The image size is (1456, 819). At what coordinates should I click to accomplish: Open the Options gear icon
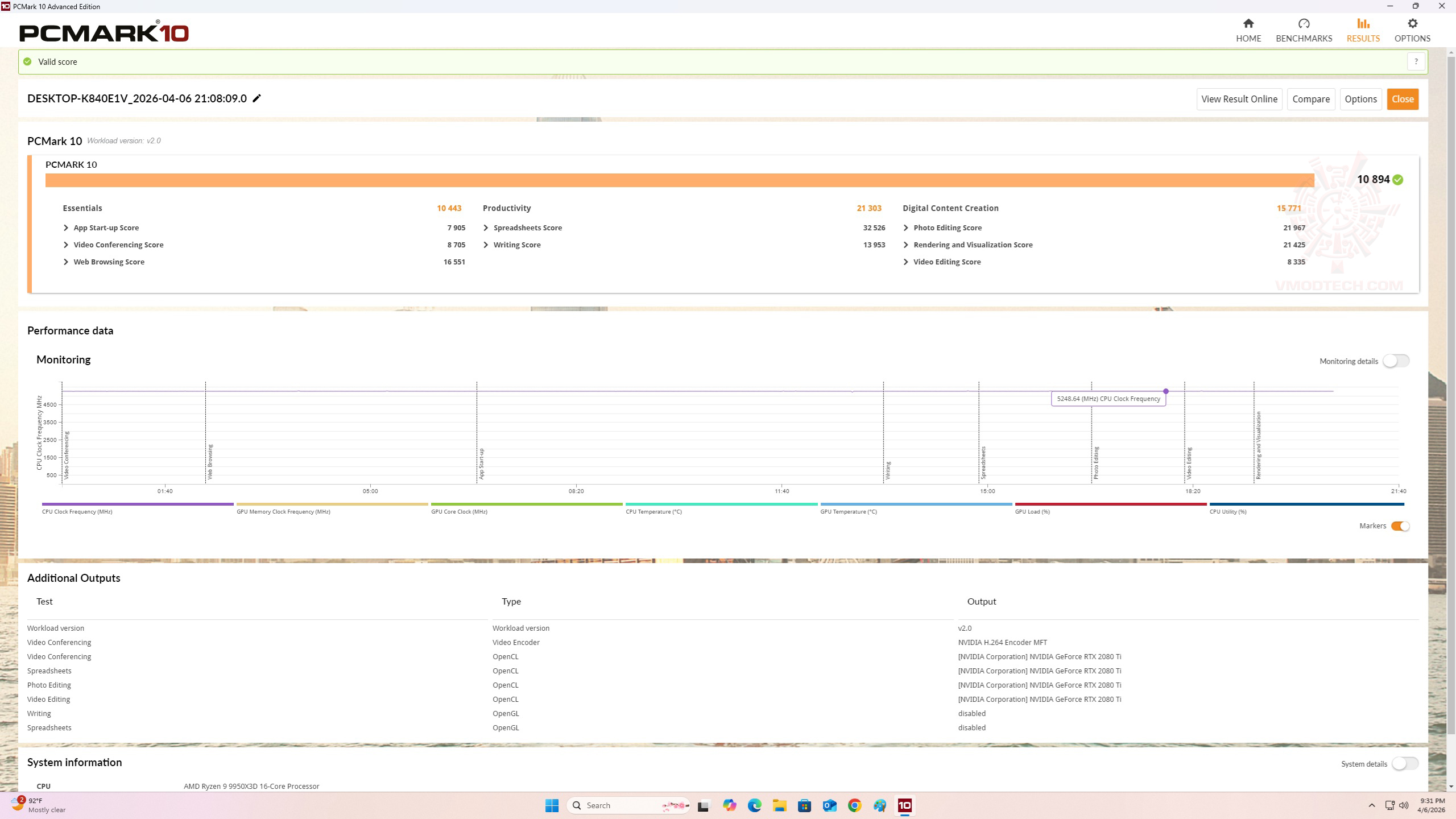(x=1412, y=24)
